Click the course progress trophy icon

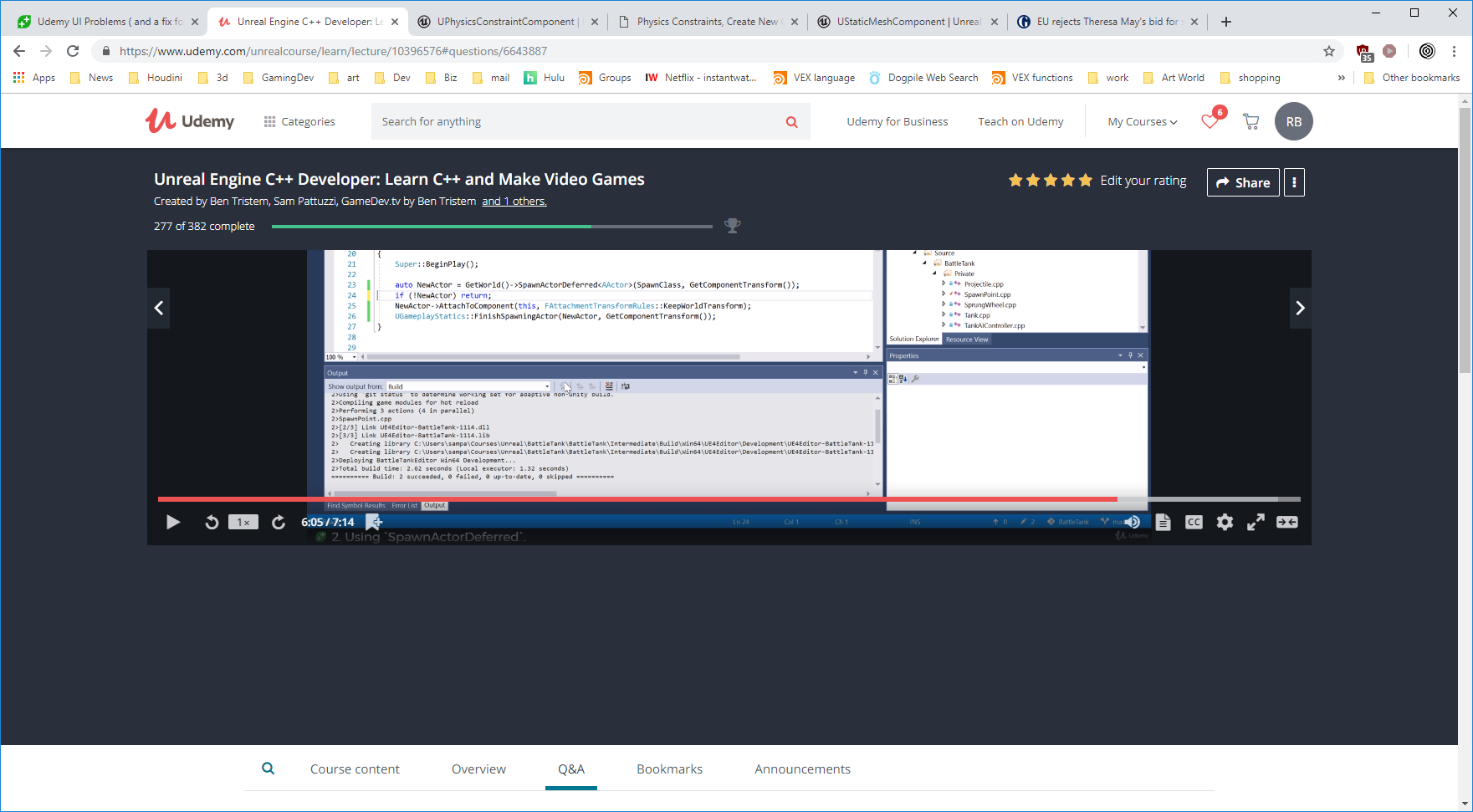733,225
